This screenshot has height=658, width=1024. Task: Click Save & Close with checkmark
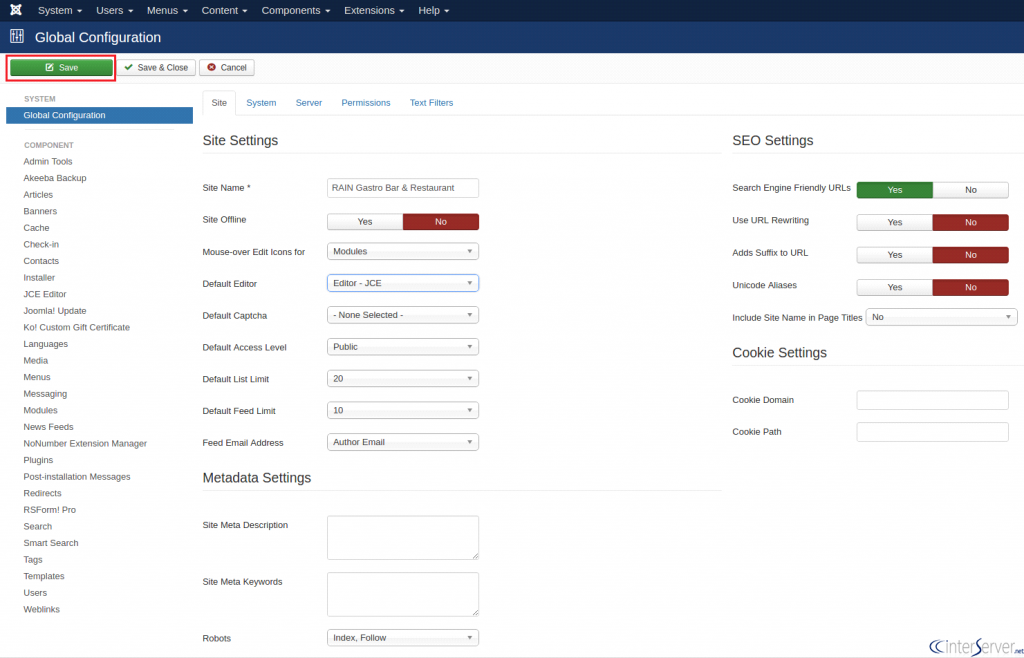(x=156, y=67)
